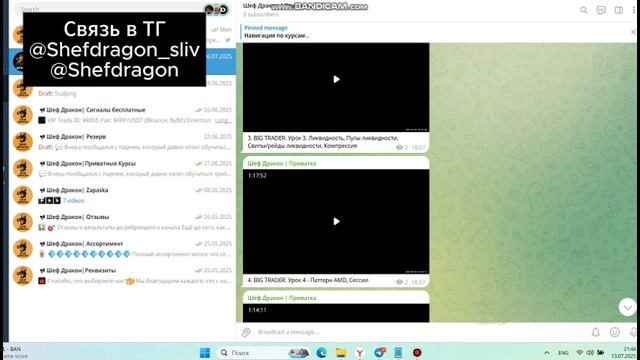The image size is (640, 360).
Task: Open the Шеф Дракон| Отзывы chat
Action: [x=122, y=222]
